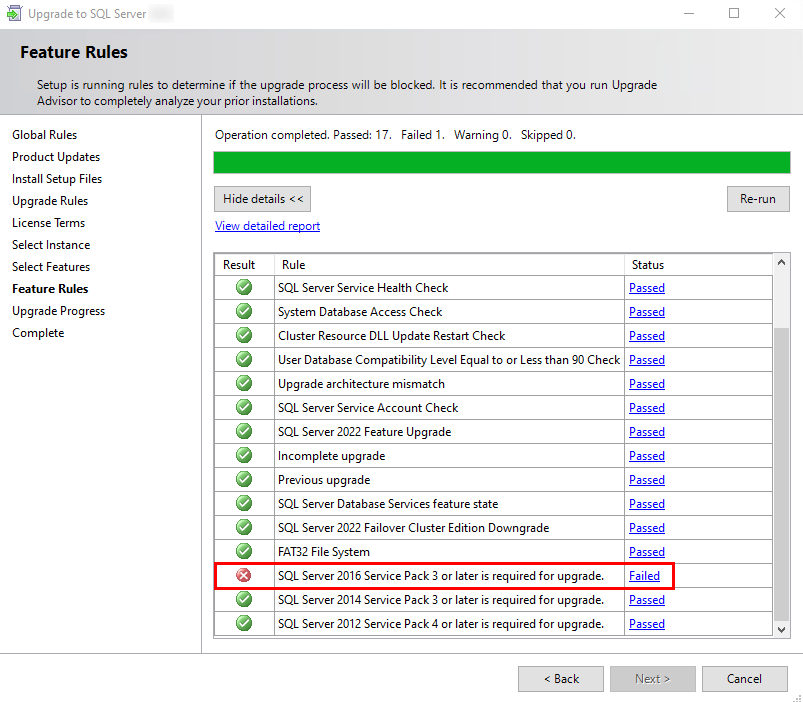803x702 pixels.
Task: Click the SQL Server setup title bar icon
Action: pos(14,13)
